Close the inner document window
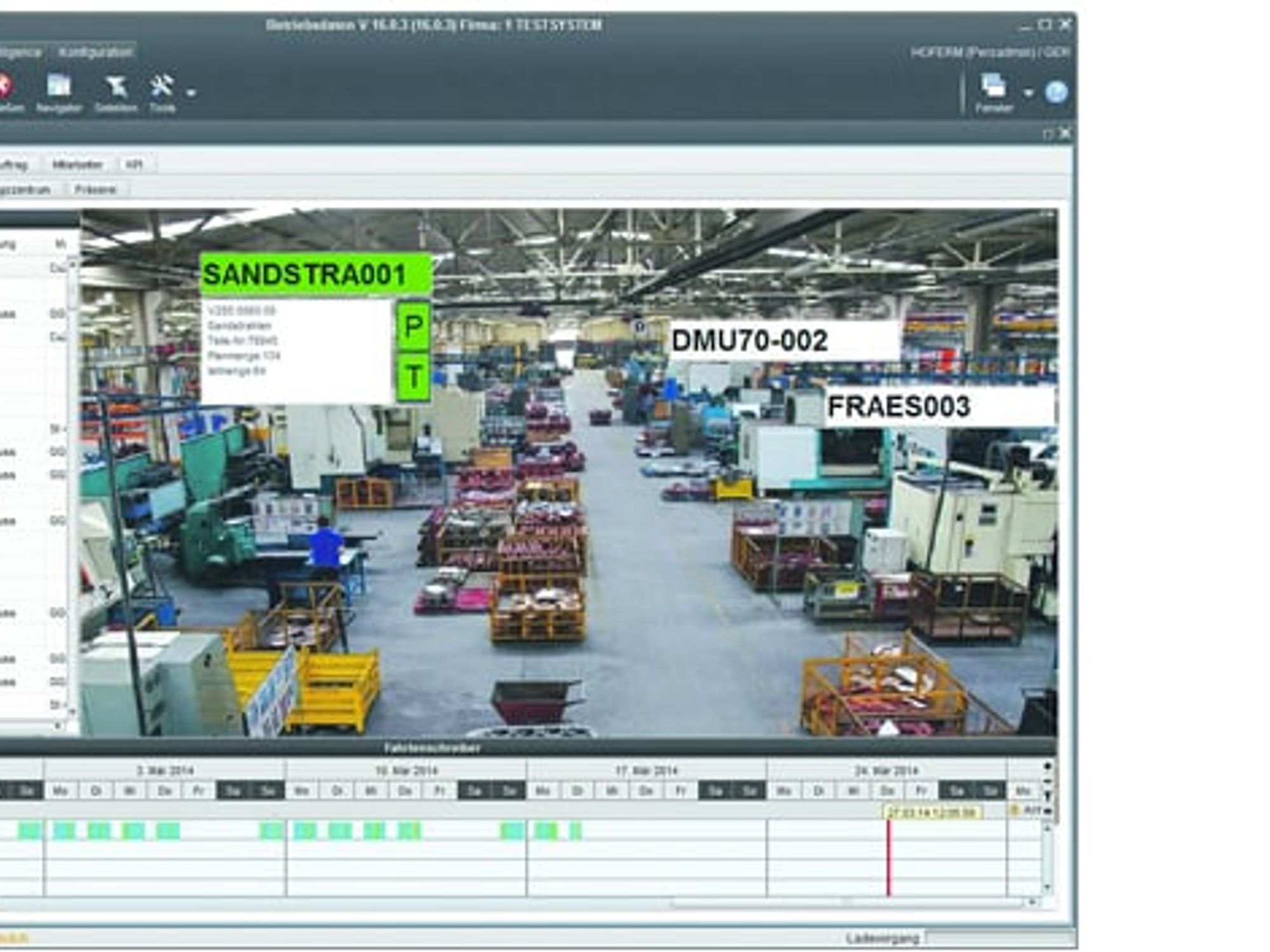 point(1065,133)
